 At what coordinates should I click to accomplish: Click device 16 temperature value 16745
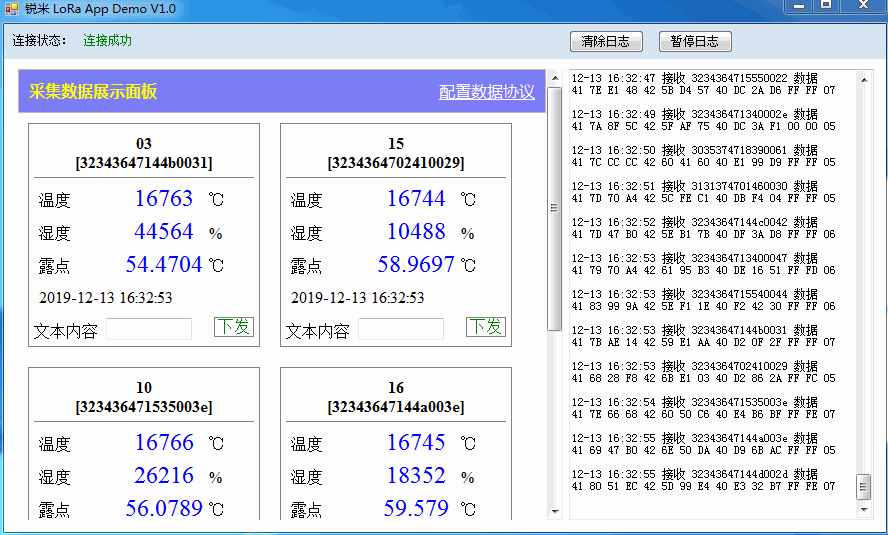point(416,443)
